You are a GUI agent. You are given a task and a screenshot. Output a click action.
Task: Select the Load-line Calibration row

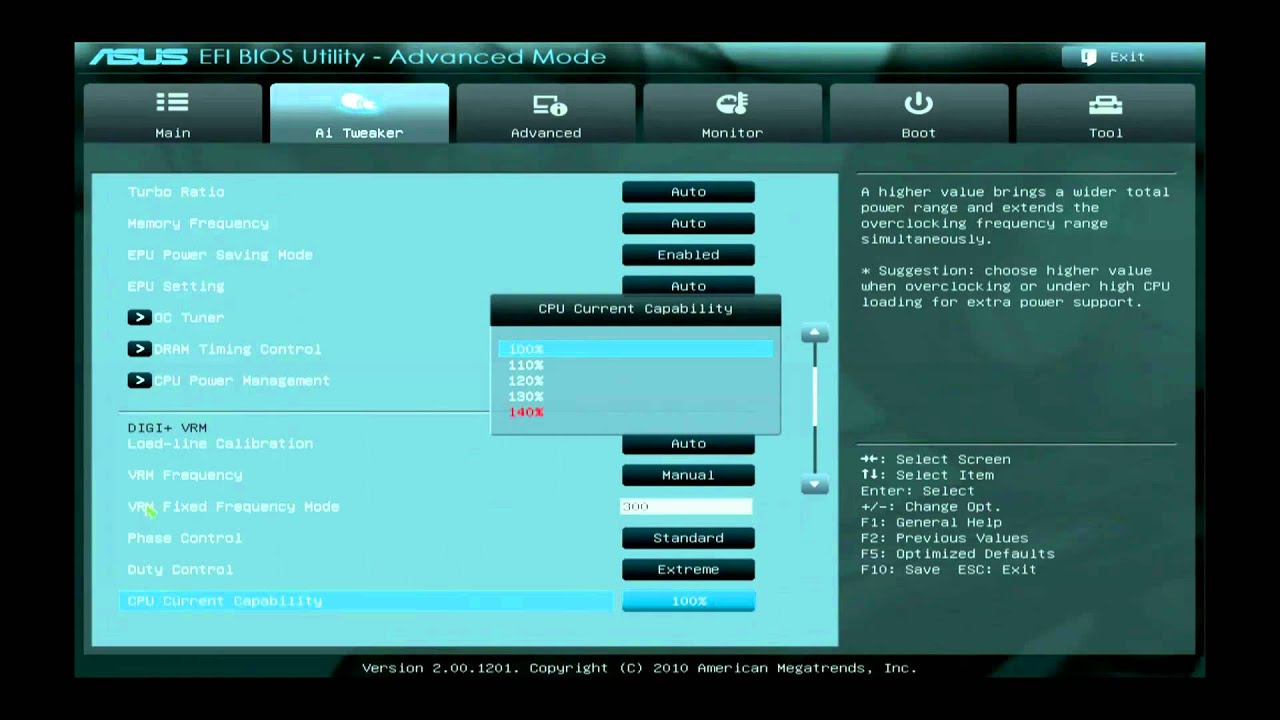220,443
